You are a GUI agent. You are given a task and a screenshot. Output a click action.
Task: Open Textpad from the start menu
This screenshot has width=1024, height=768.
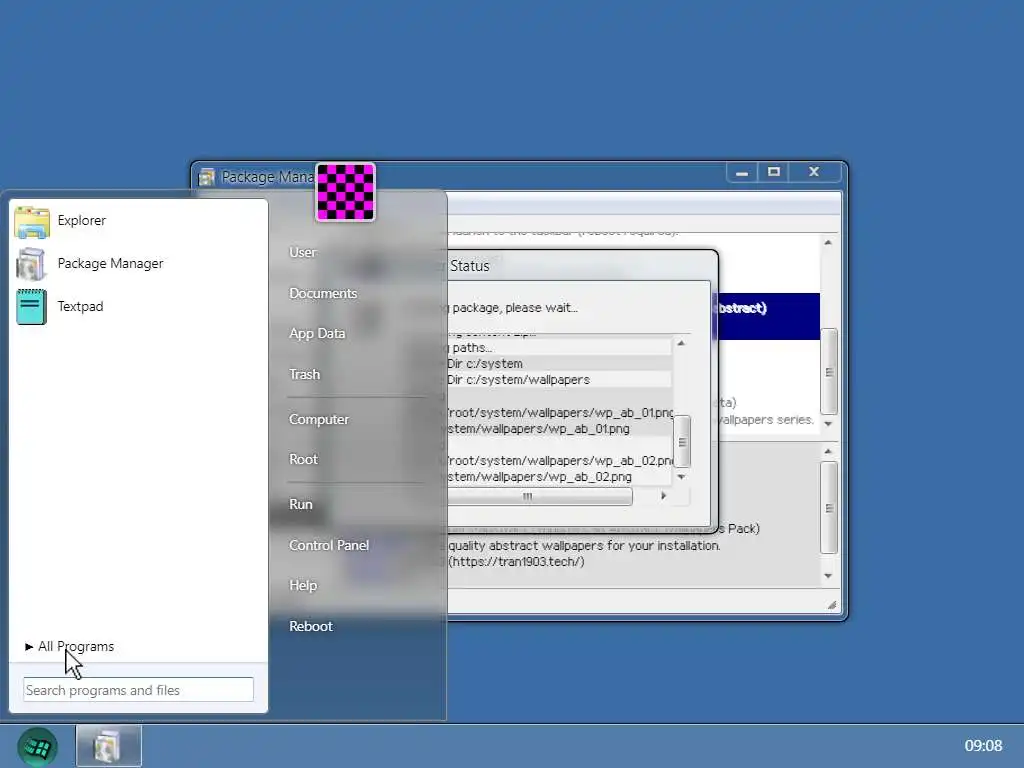coord(139,307)
